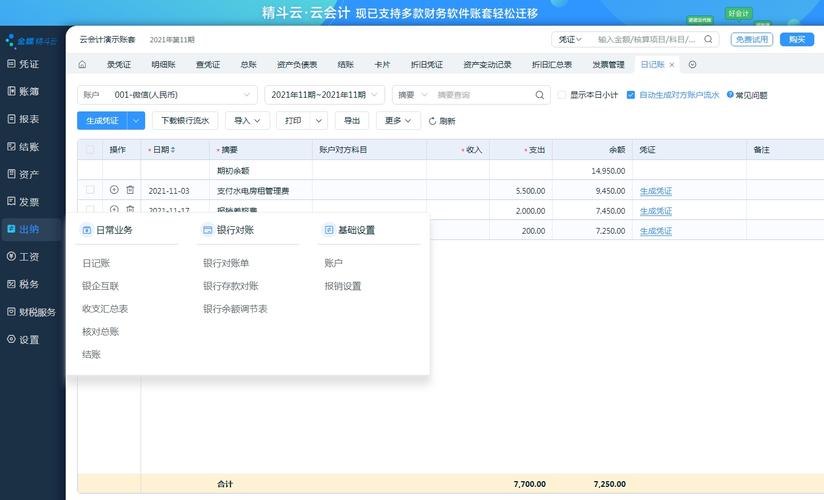Switch to the 录凭证 tab

tap(119, 64)
